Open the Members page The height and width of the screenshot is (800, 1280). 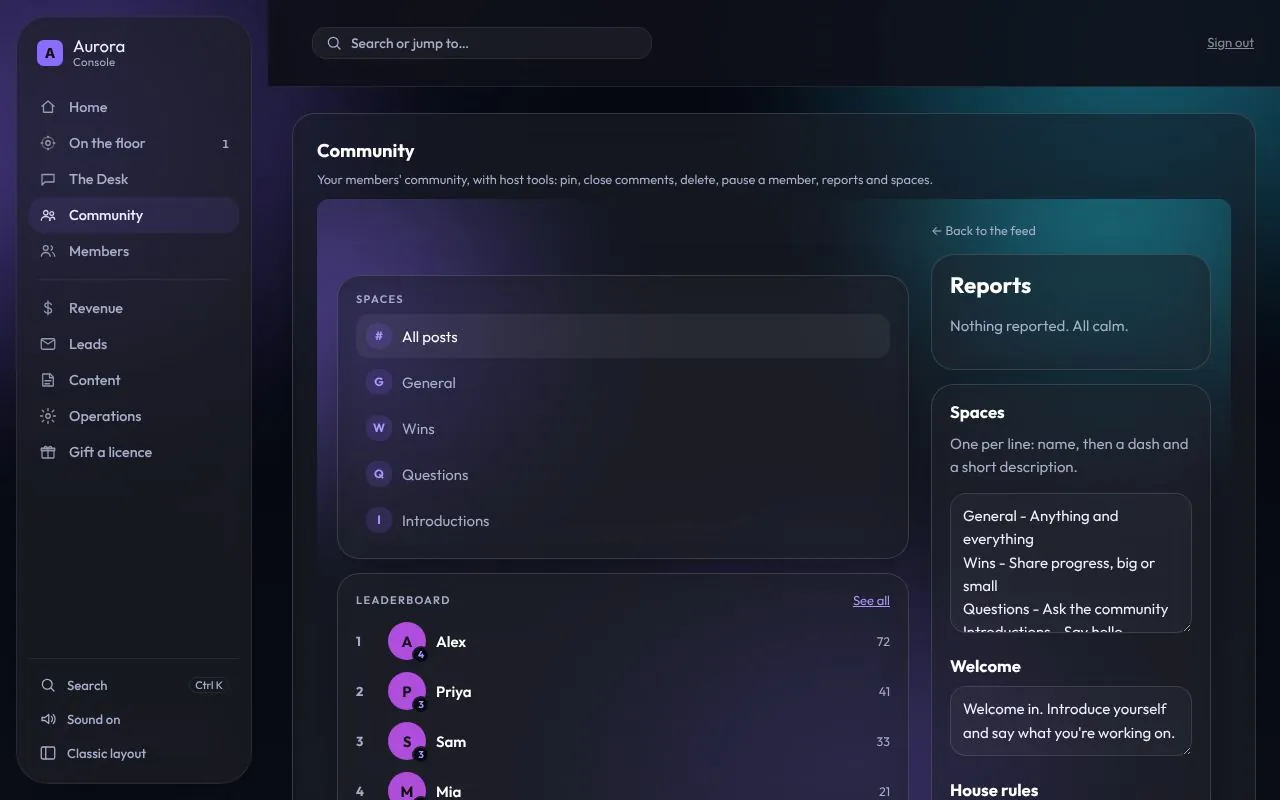click(x=134, y=251)
